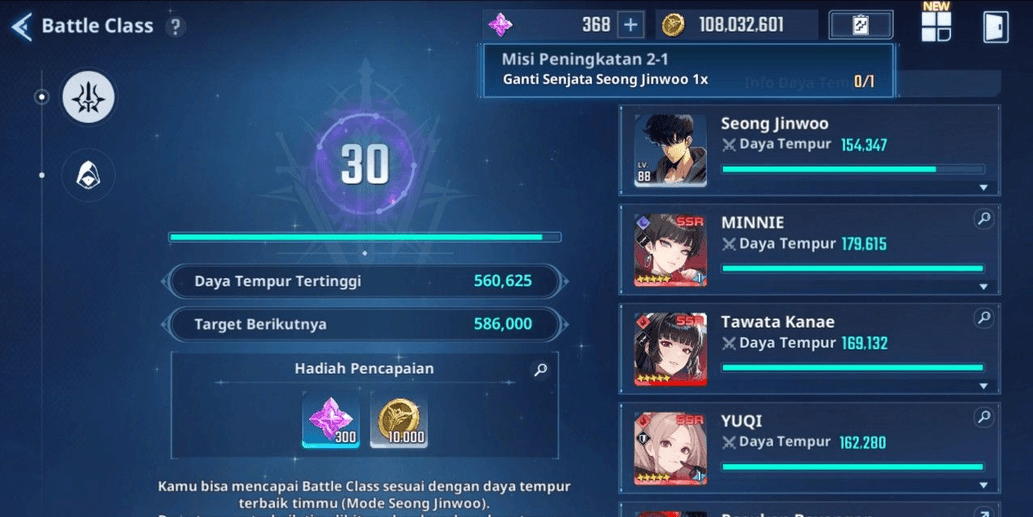1033x517 pixels.
Task: Select the hooded hunter mode icon
Action: tap(88, 175)
